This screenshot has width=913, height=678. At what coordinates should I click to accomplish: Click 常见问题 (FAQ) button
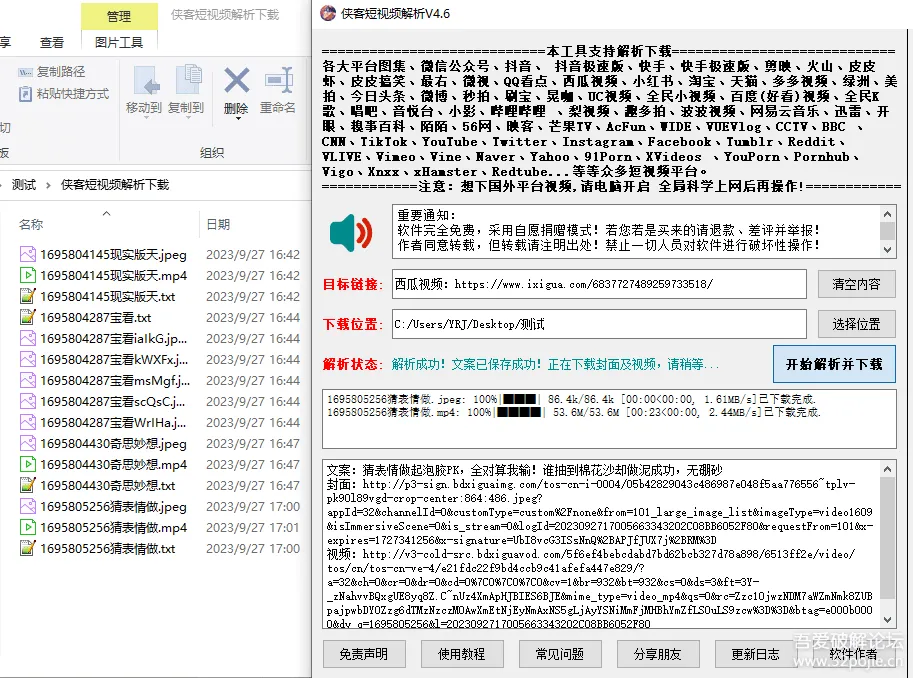point(560,654)
